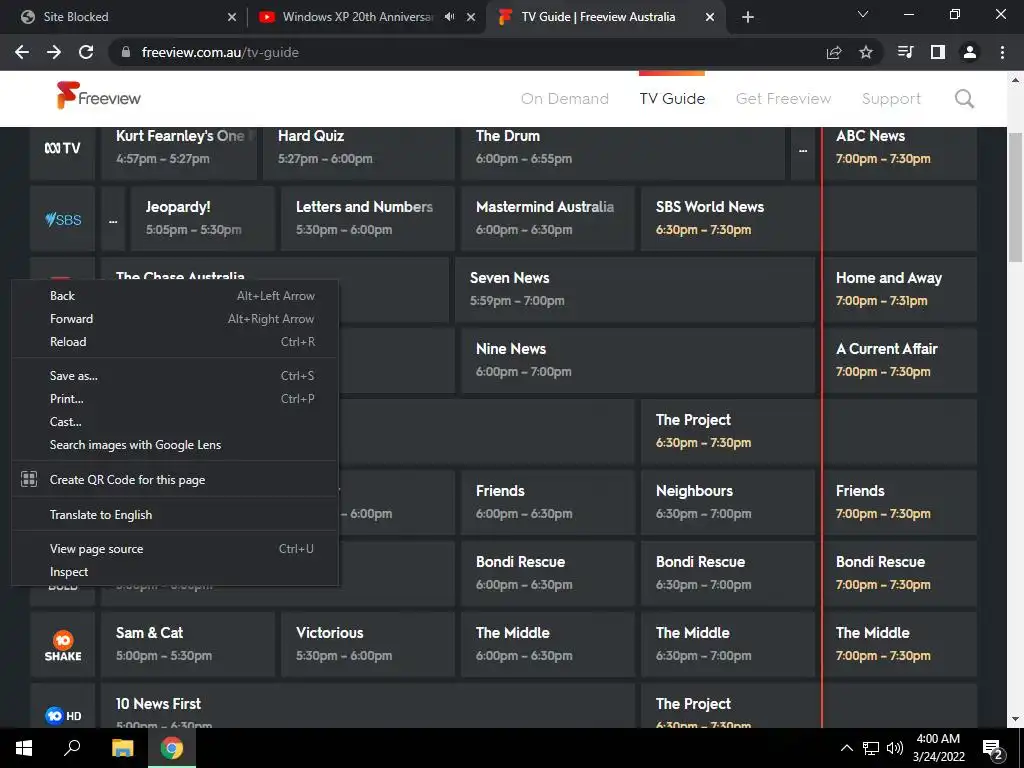Open The Drum program tile

coord(623,153)
